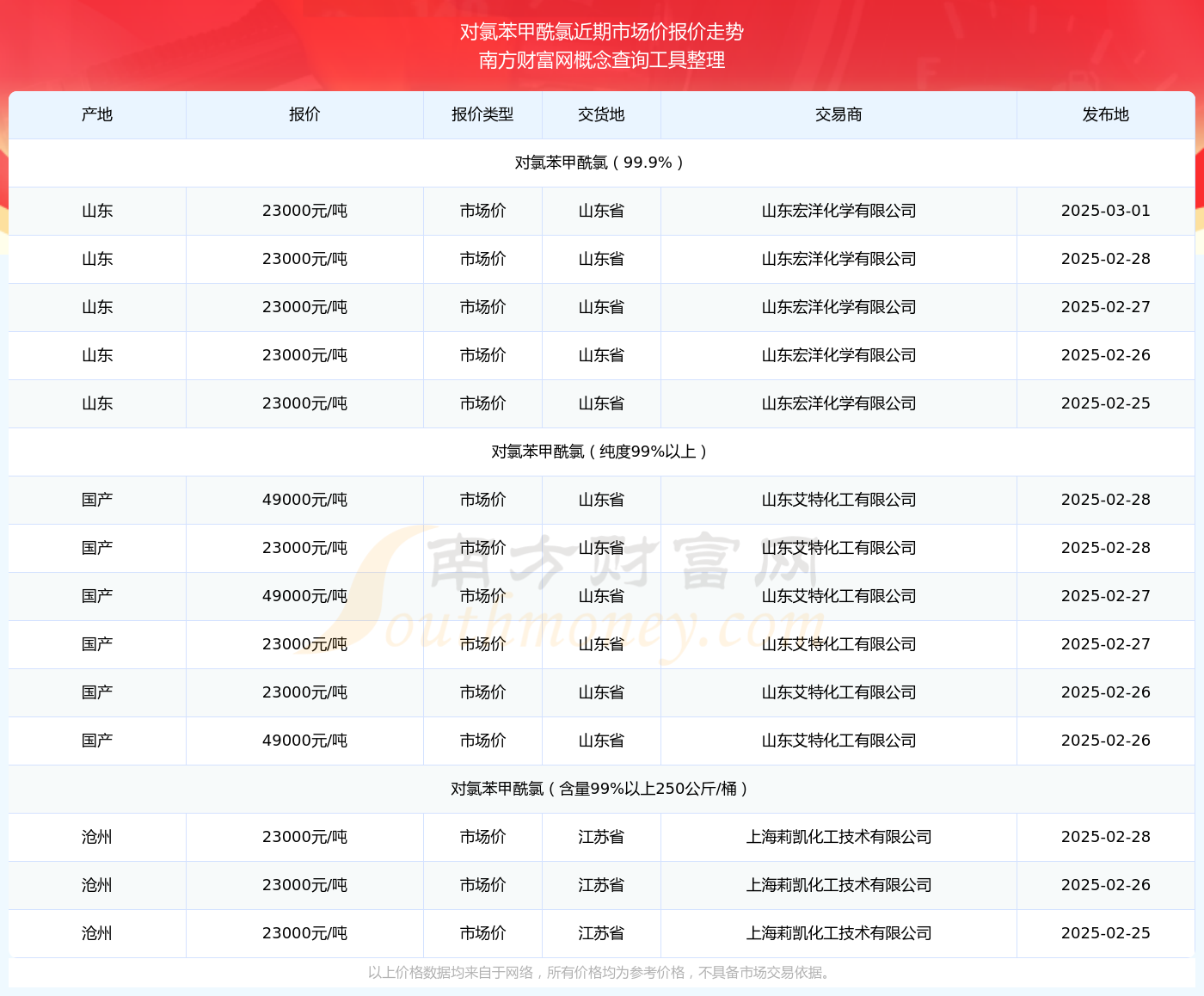Click 山东省 in the 山东 2025-02-27 row
The image size is (1204, 996).
pyautogui.click(x=601, y=307)
